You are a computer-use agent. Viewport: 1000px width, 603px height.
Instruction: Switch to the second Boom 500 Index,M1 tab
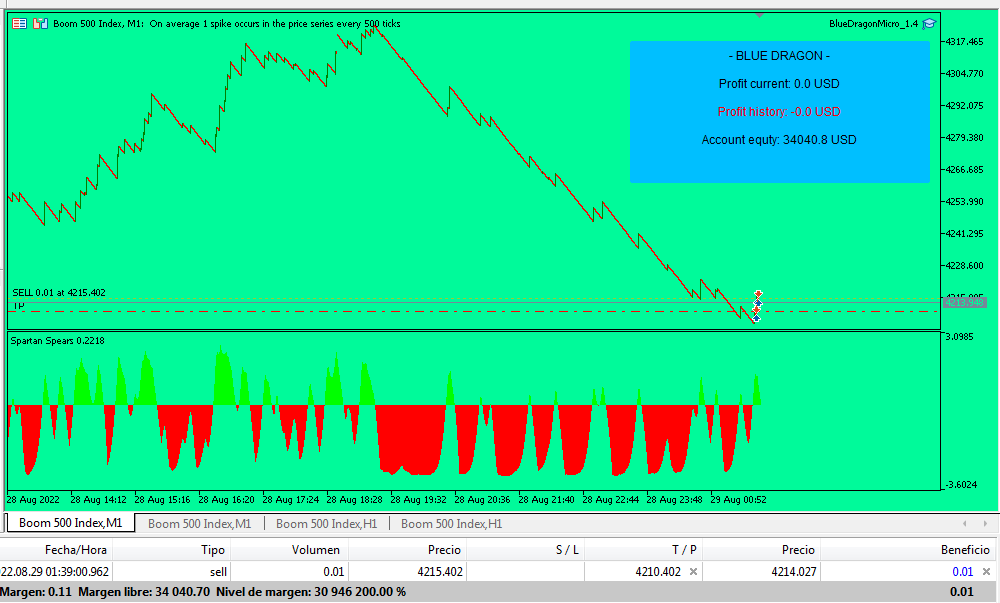(200, 523)
